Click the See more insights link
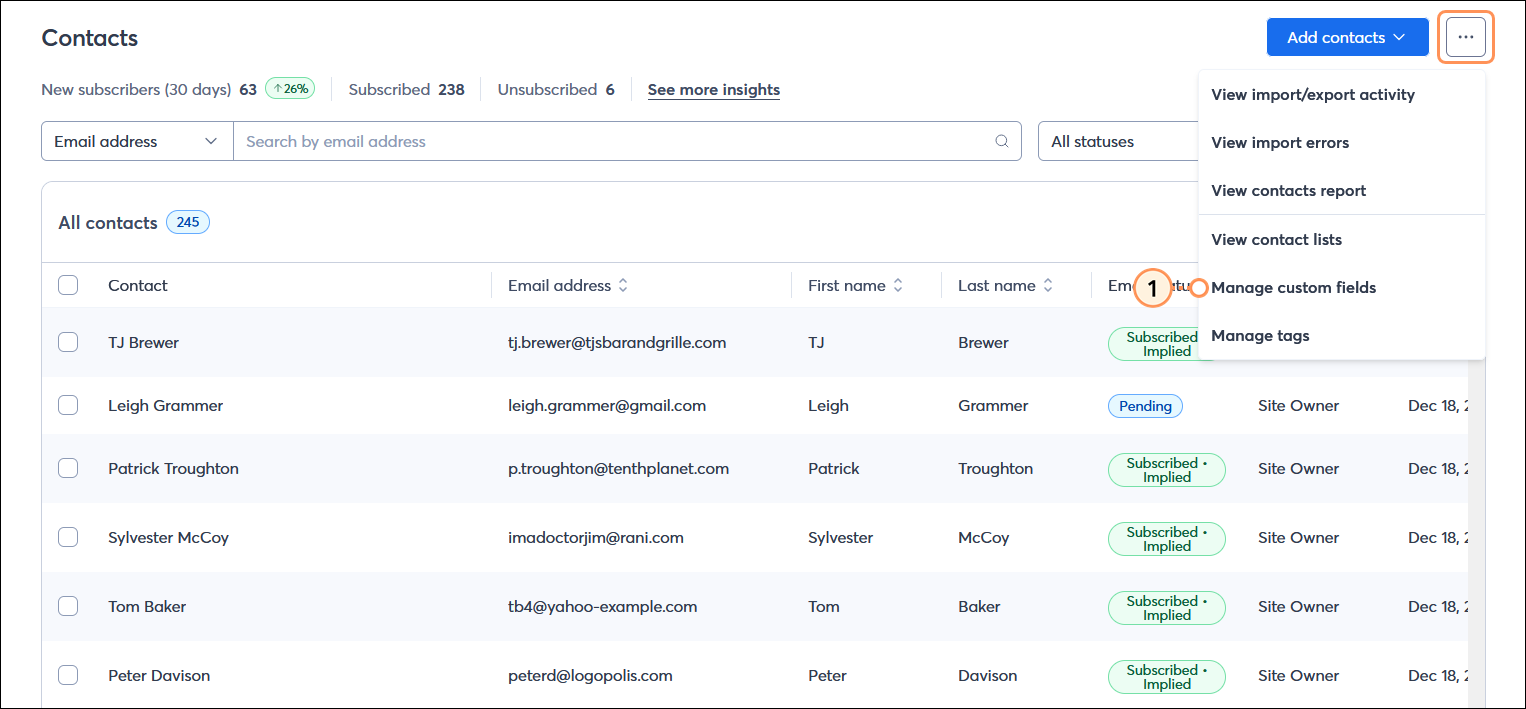The height and width of the screenshot is (709, 1526). [713, 89]
